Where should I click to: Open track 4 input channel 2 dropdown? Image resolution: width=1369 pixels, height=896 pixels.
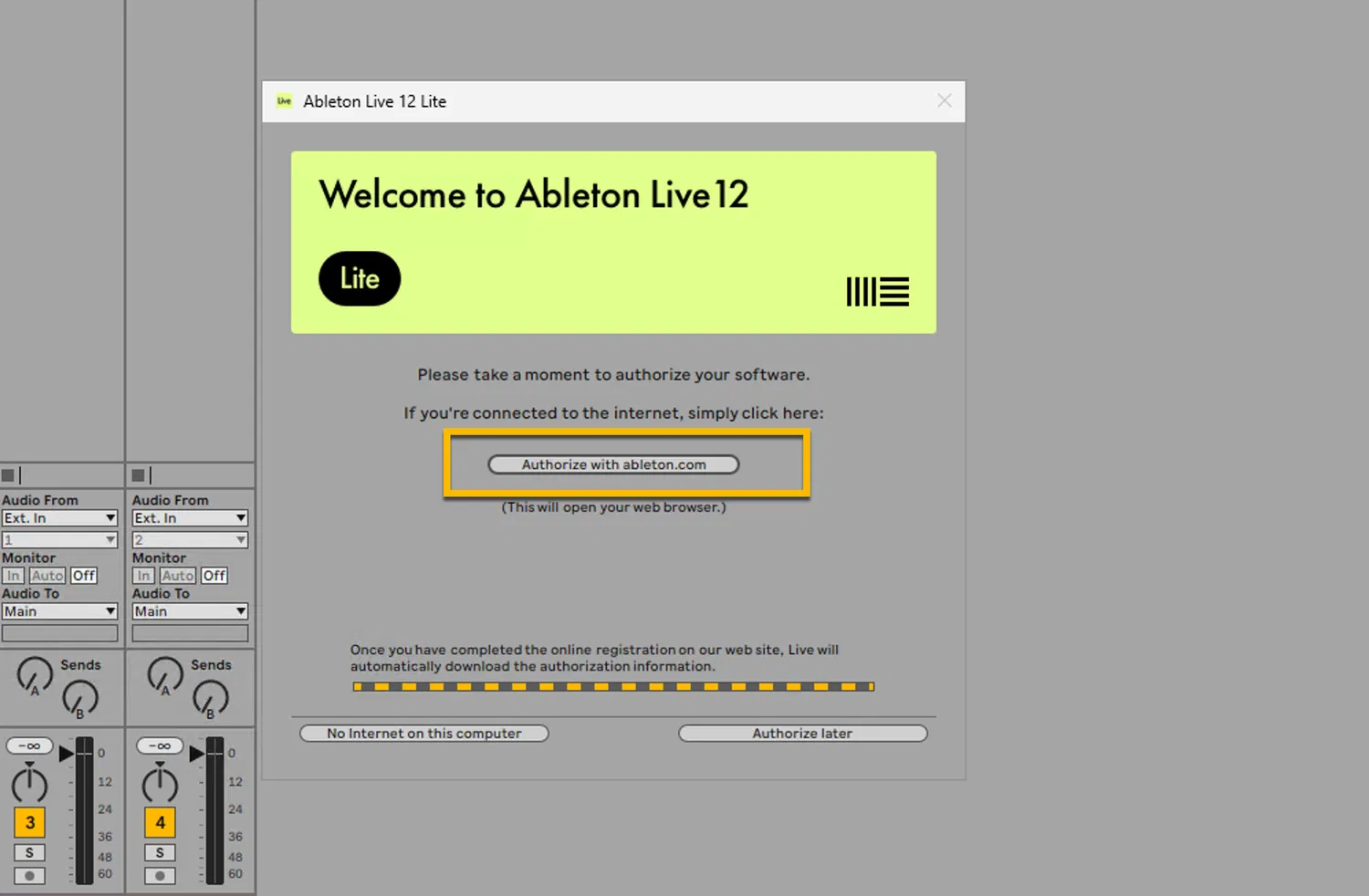(190, 540)
